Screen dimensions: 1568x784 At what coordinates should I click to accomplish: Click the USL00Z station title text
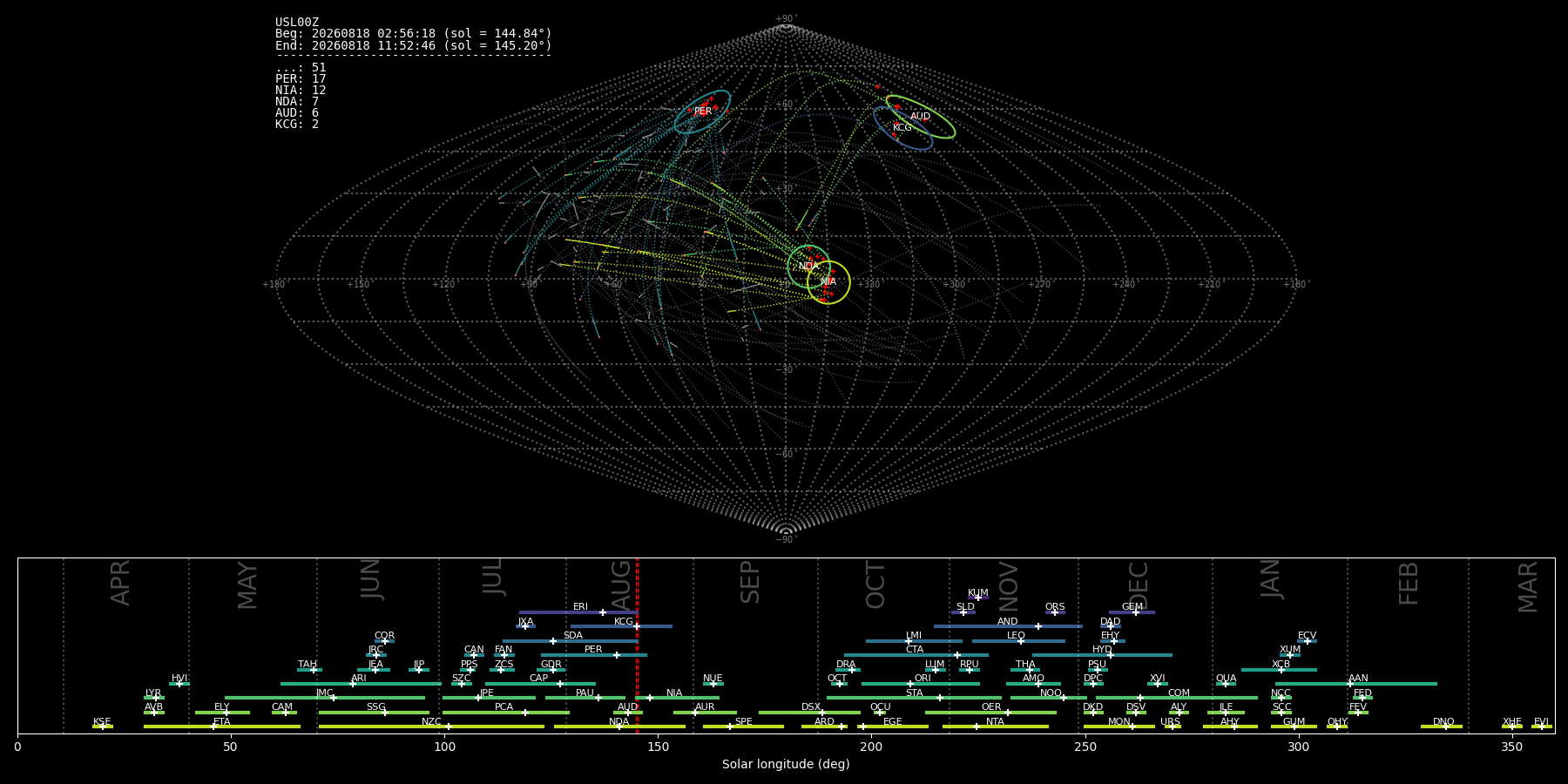click(x=297, y=23)
